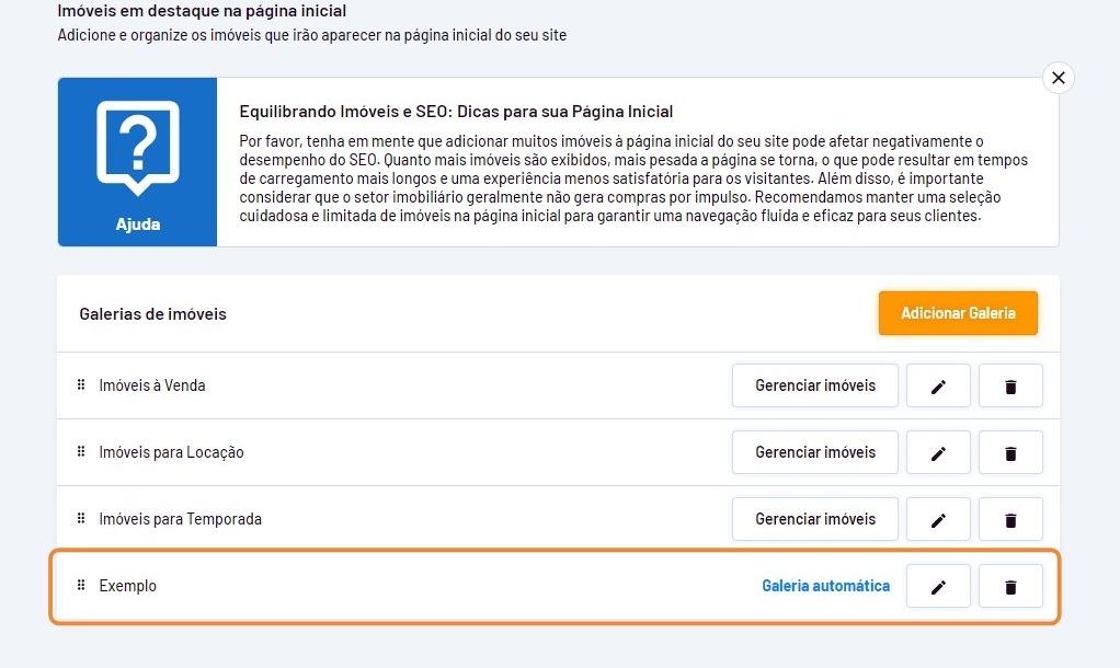Click drag handle for Imóveis para Temporada
The width and height of the screenshot is (1120, 668).
click(81, 519)
